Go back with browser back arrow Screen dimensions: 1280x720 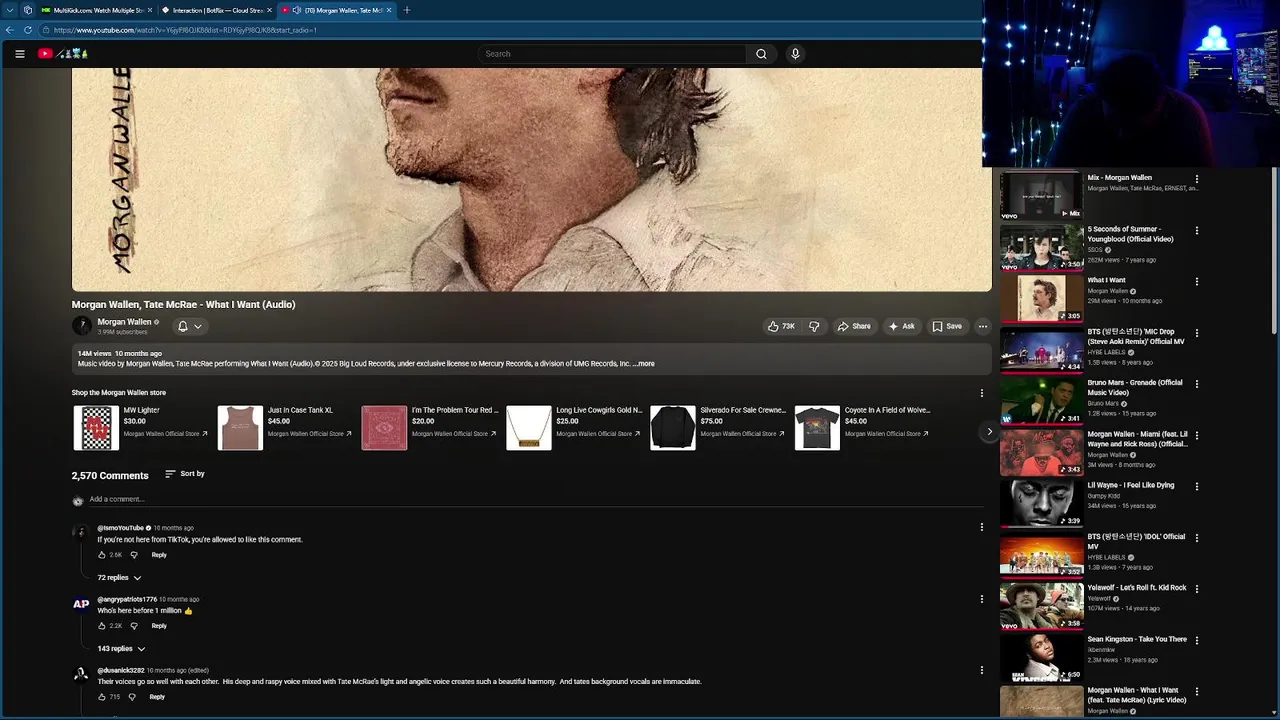click(10, 30)
